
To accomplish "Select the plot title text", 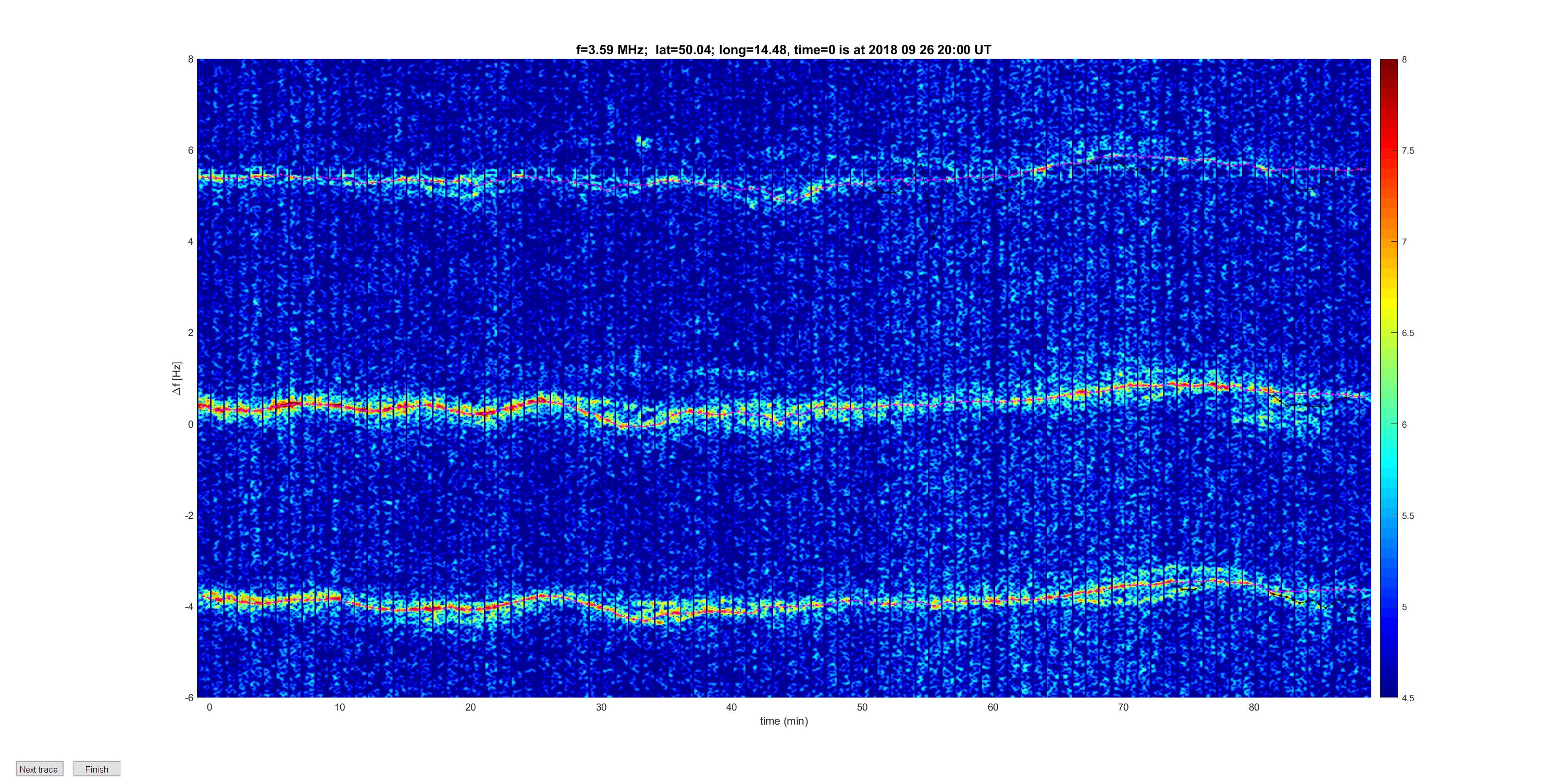I will (x=783, y=50).
